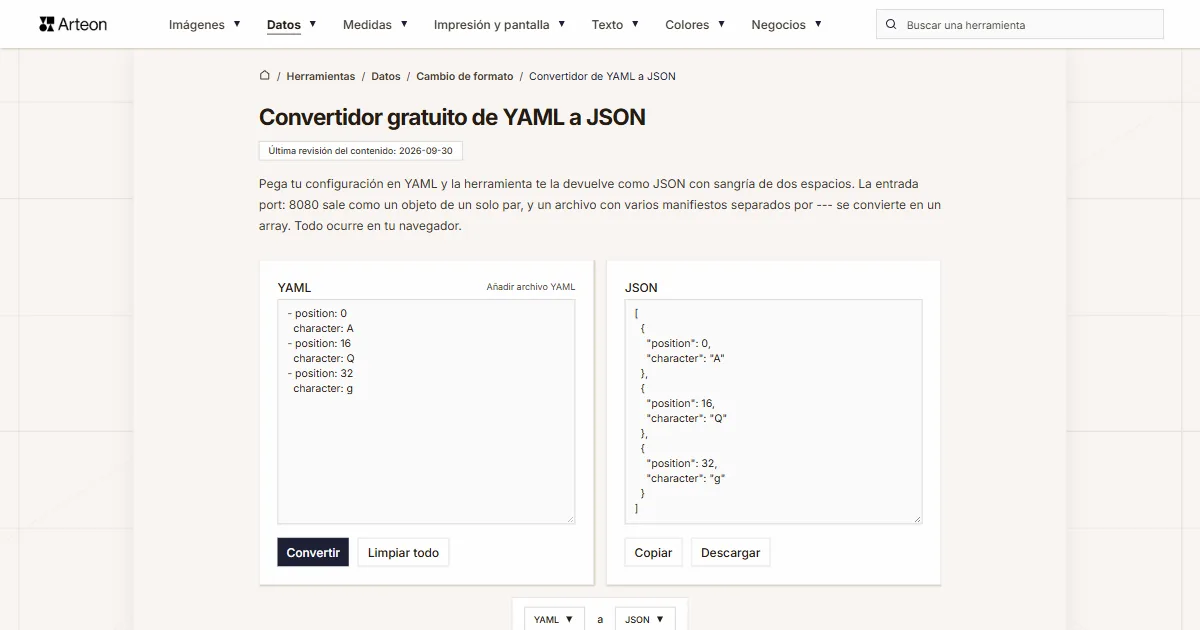This screenshot has height=630, width=1200.
Task: Click inside the YAML input textarea
Action: point(426,411)
